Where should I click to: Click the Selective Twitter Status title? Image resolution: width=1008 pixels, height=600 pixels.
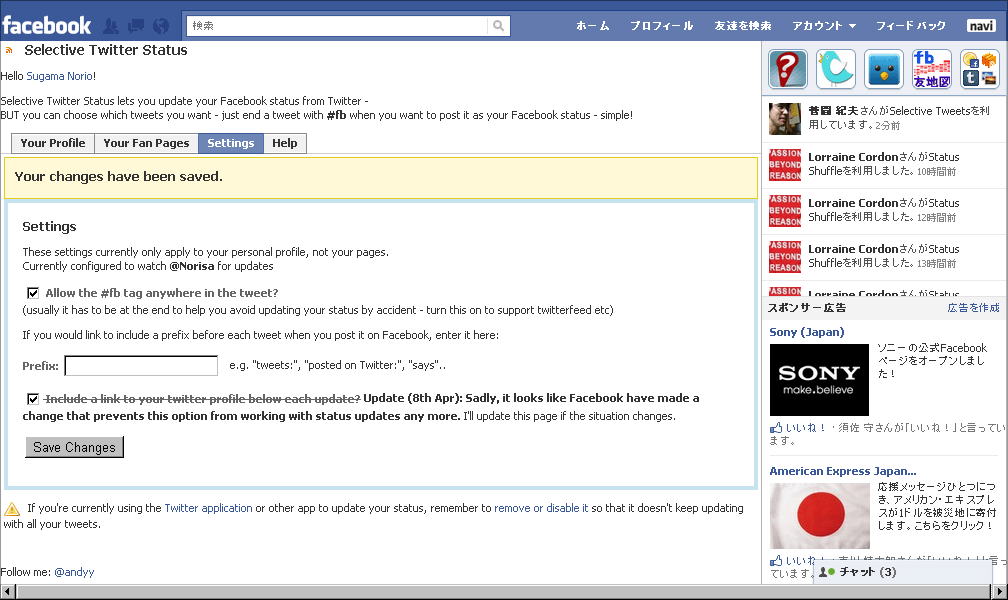(x=105, y=50)
